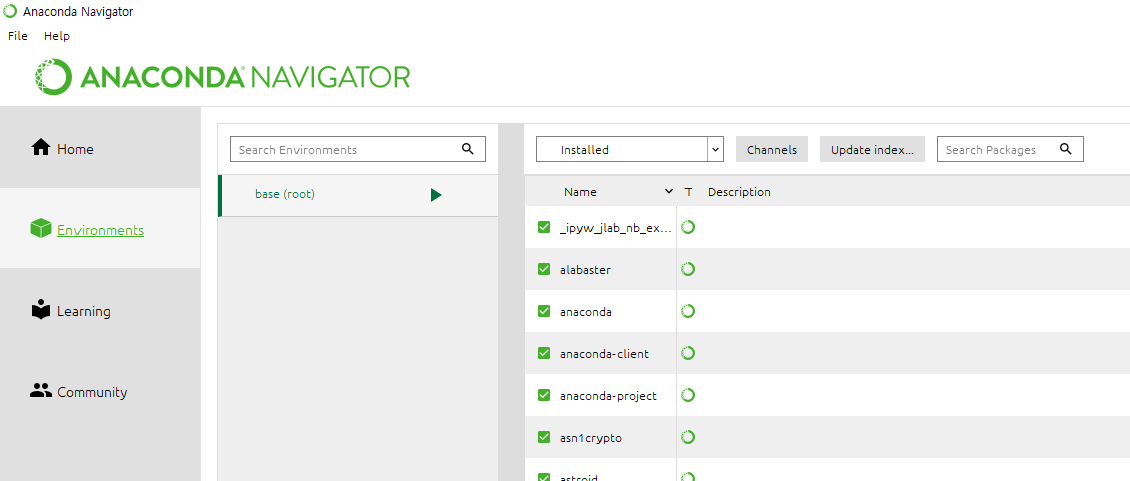Viewport: 1130px width, 481px height.
Task: Select the _ipyw_jlab_nb_ex... package name
Action: (616, 228)
